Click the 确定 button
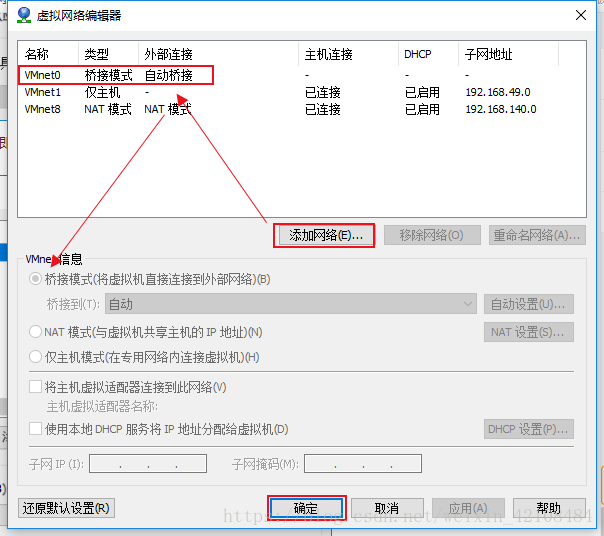The width and height of the screenshot is (604, 536). (306, 508)
